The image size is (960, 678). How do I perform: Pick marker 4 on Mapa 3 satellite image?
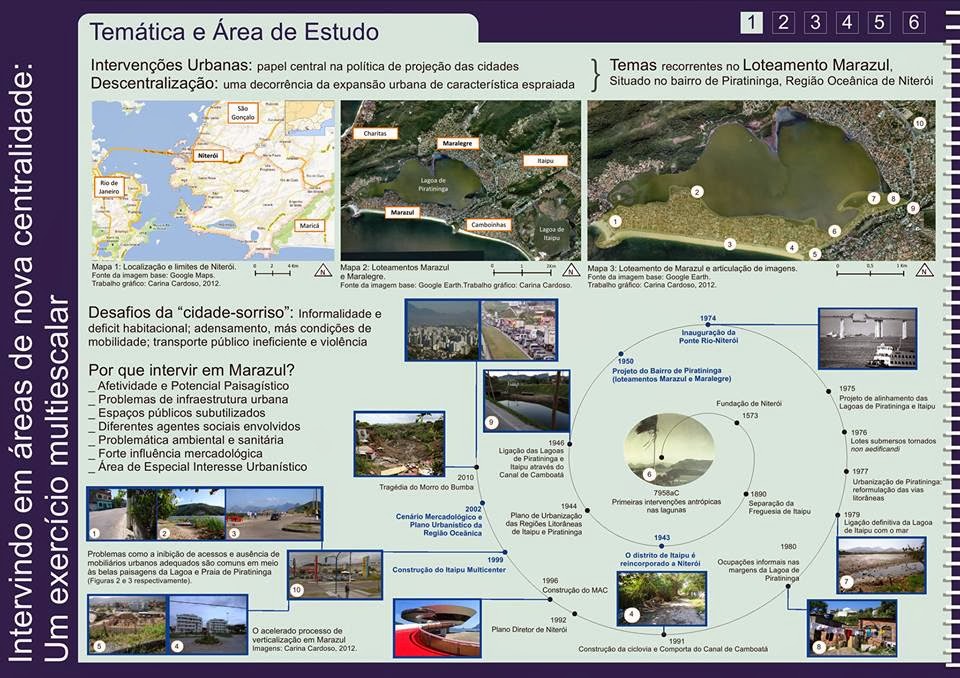[792, 247]
